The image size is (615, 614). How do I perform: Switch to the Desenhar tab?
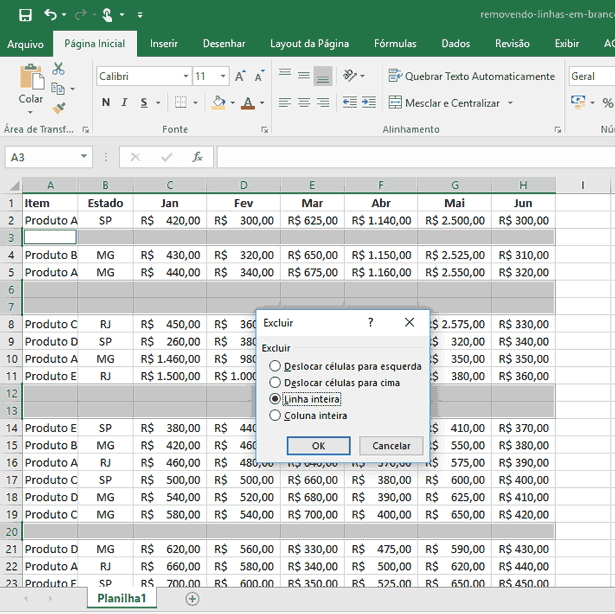point(224,44)
